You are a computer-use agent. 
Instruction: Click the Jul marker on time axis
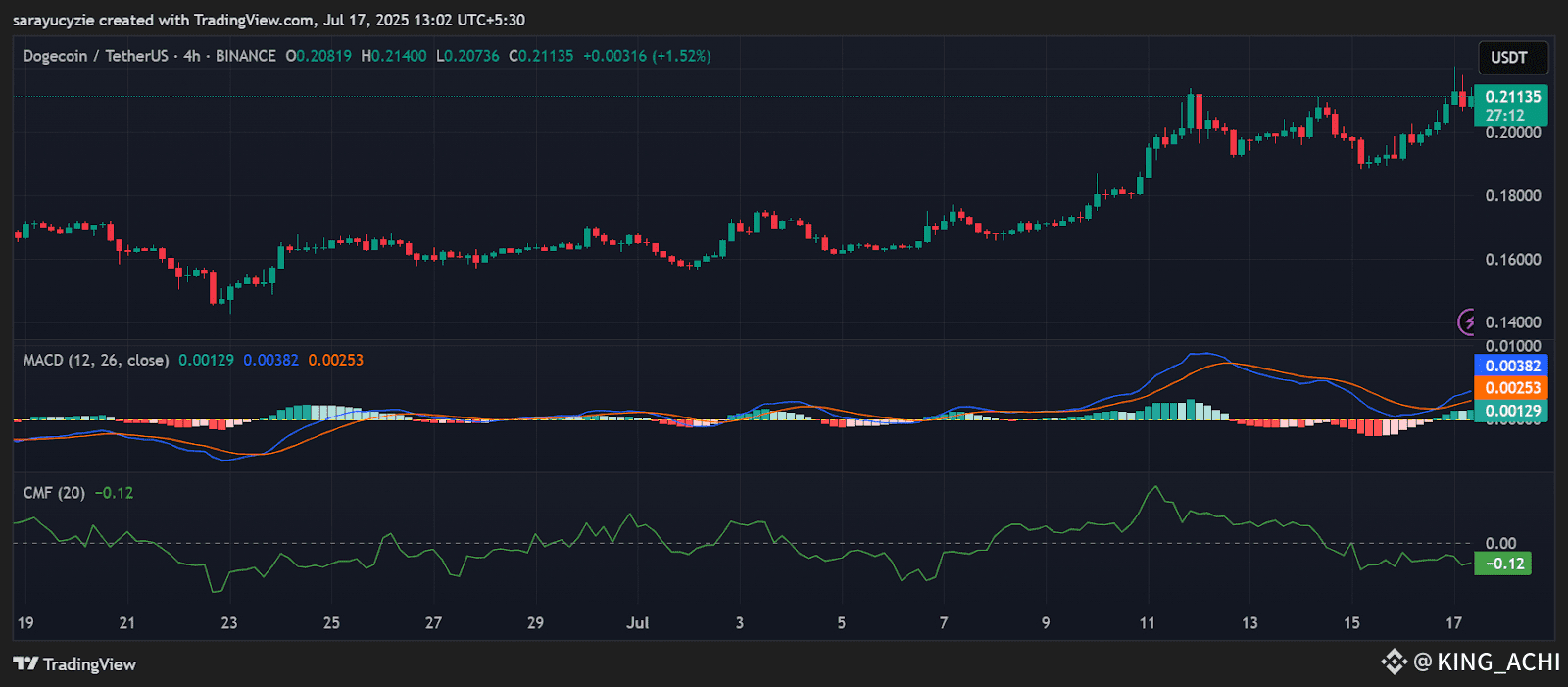[x=637, y=623]
